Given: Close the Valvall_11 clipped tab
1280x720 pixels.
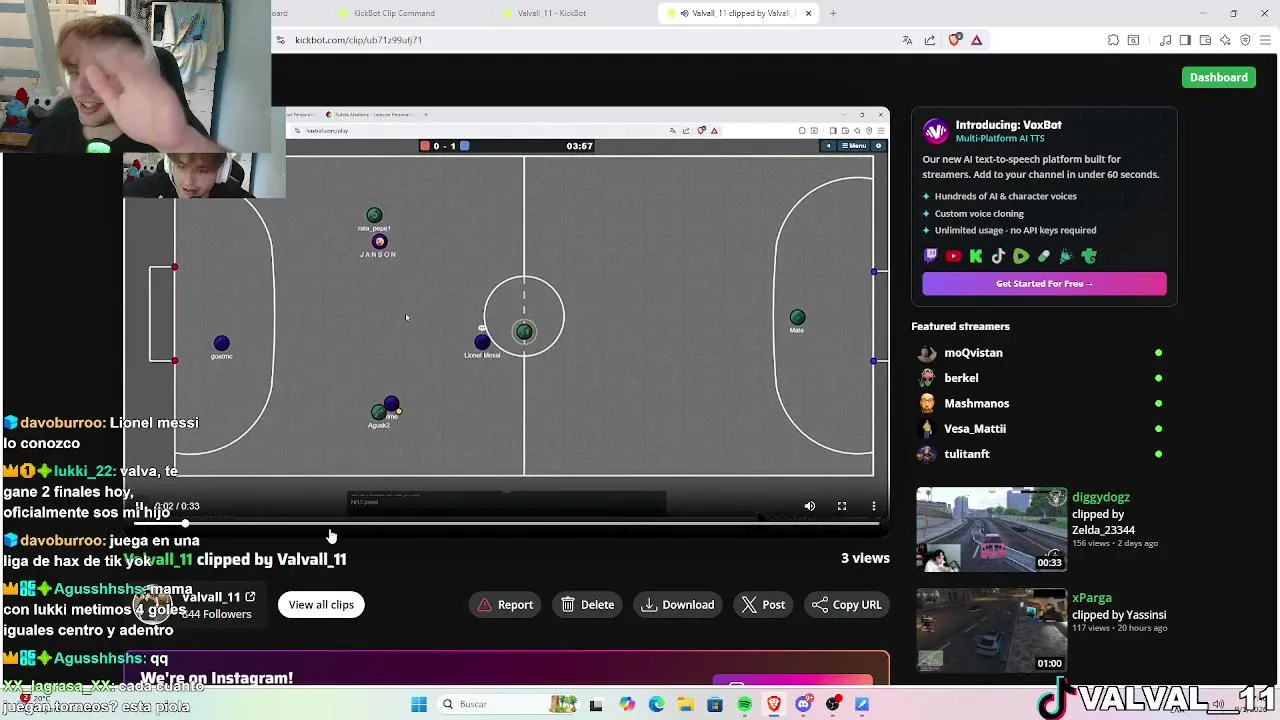Looking at the screenshot, I should point(808,13).
